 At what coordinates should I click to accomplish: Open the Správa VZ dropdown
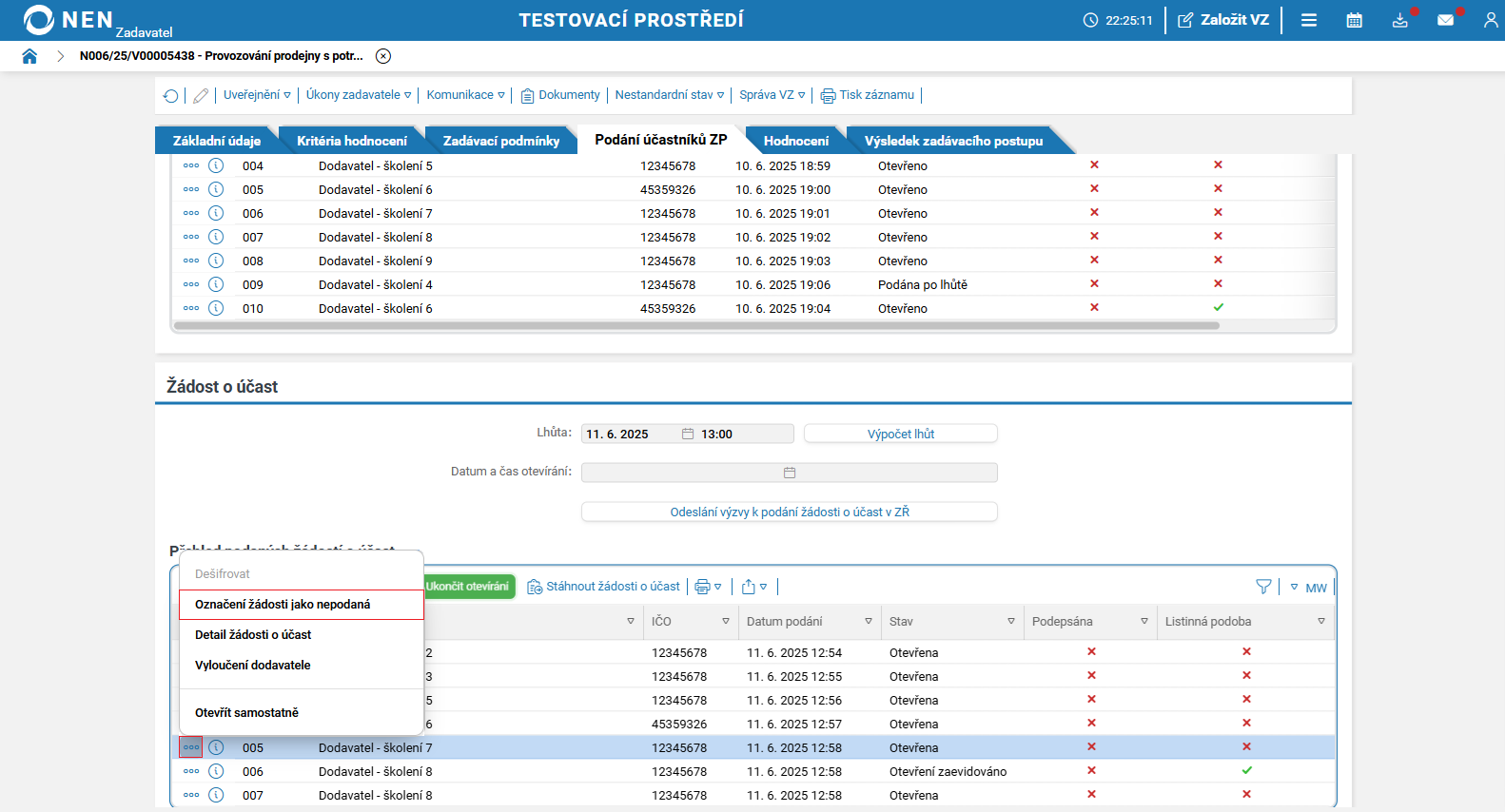coord(772,95)
